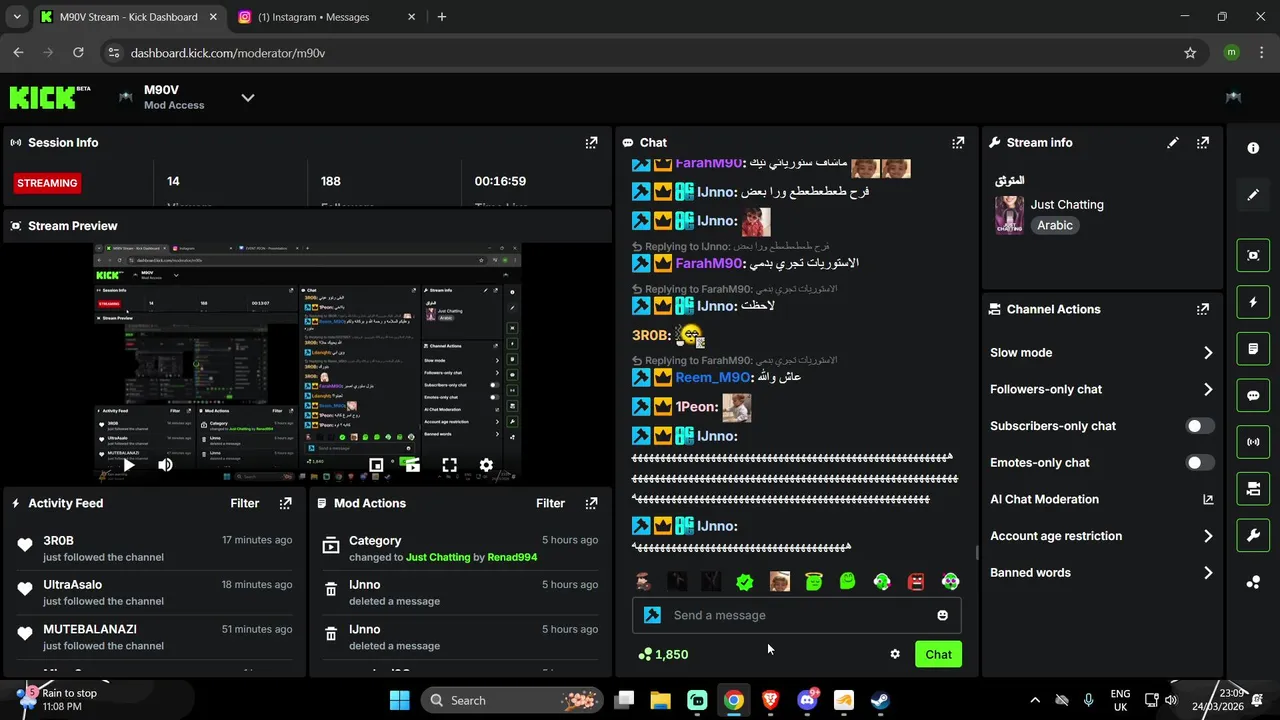
Task: Pop out the Channel Actions panel
Action: coord(1203,309)
